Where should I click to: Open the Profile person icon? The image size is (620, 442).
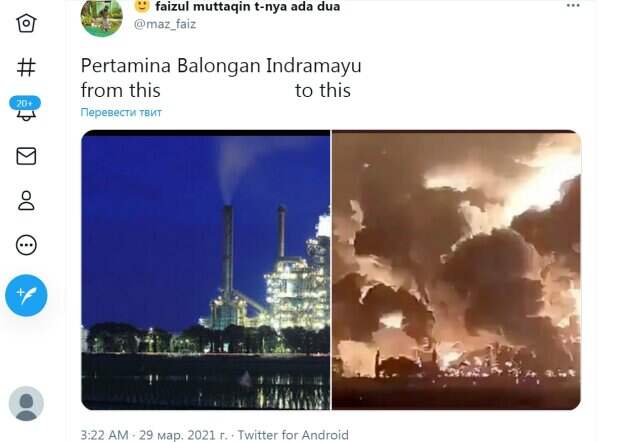pyautogui.click(x=26, y=200)
